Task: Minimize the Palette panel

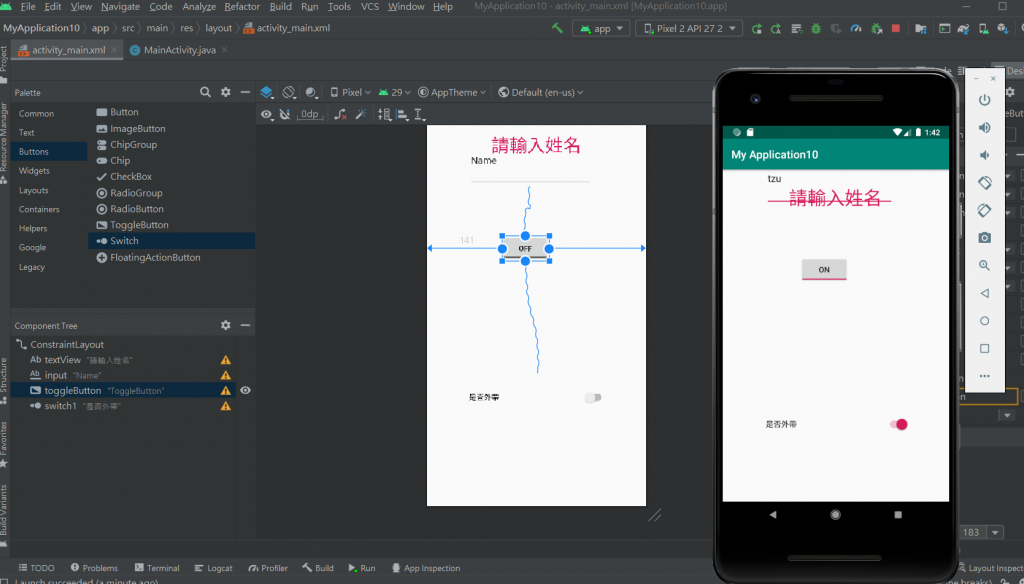Action: tap(246, 92)
